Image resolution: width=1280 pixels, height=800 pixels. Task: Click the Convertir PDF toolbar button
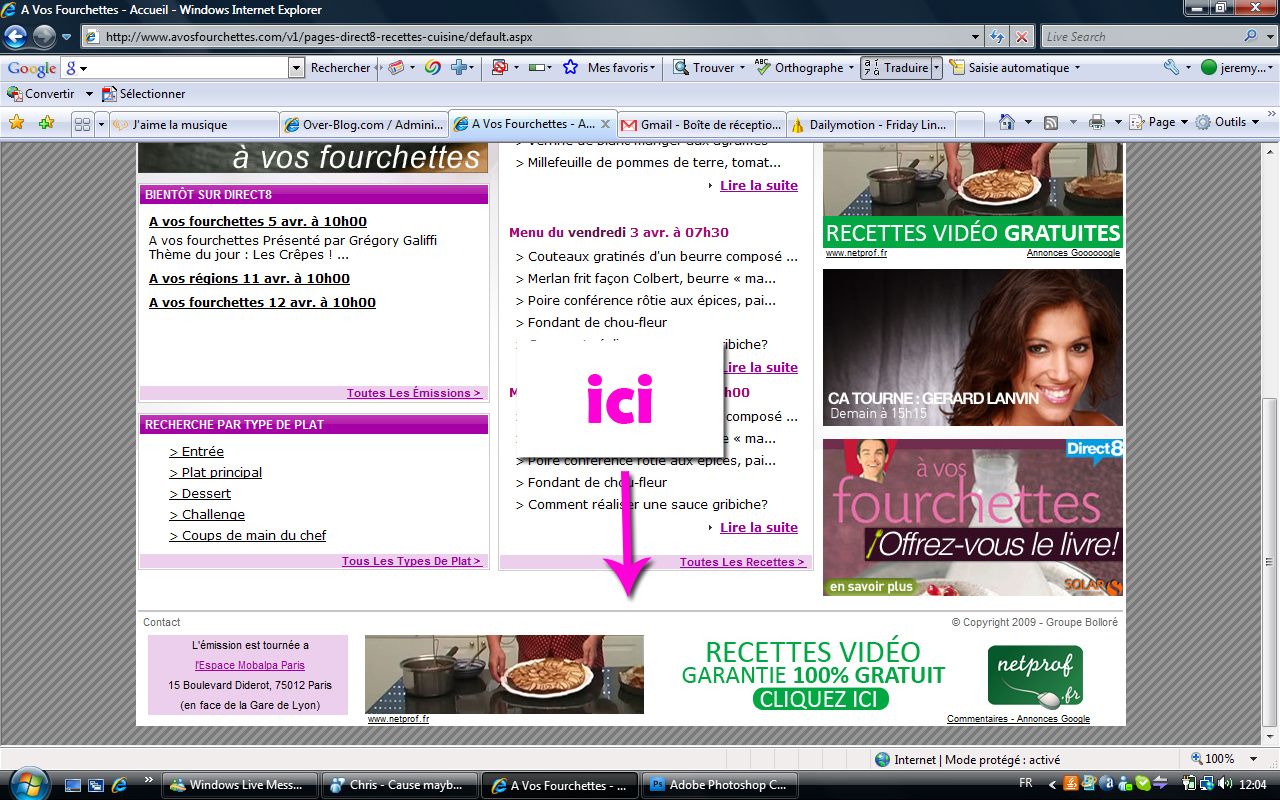[41, 94]
